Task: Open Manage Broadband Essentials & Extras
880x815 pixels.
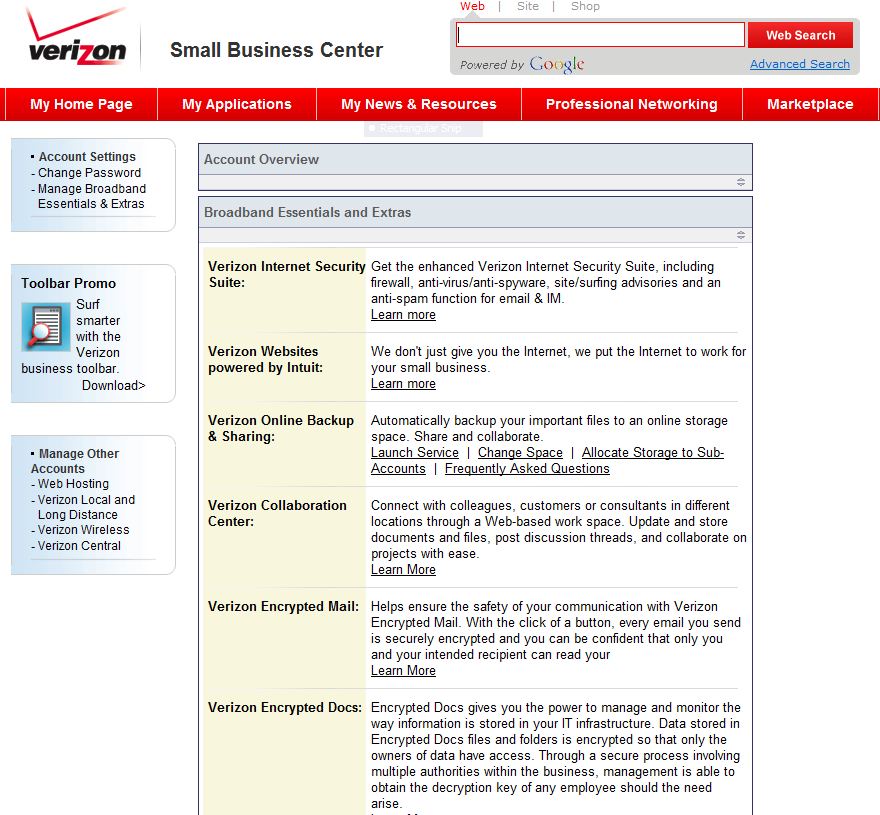Action: pos(91,196)
